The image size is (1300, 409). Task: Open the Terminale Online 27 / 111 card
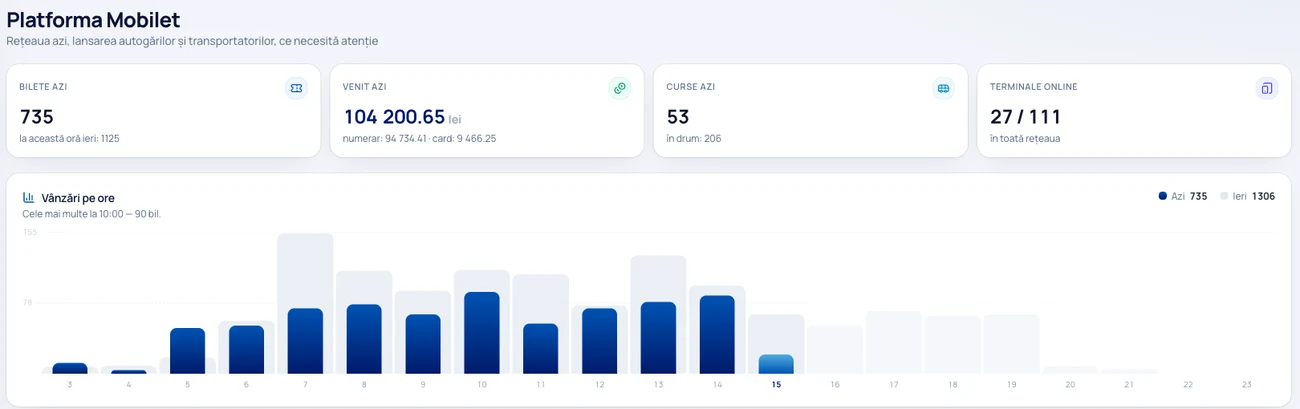tap(1134, 111)
